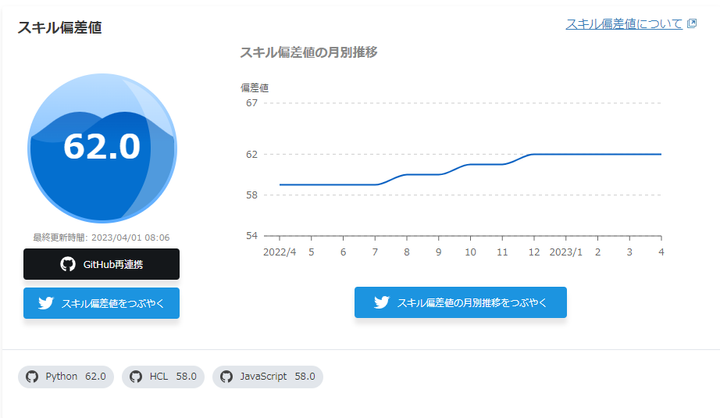Select the Python 62.0 language chip
The image size is (720, 418).
tap(66, 377)
